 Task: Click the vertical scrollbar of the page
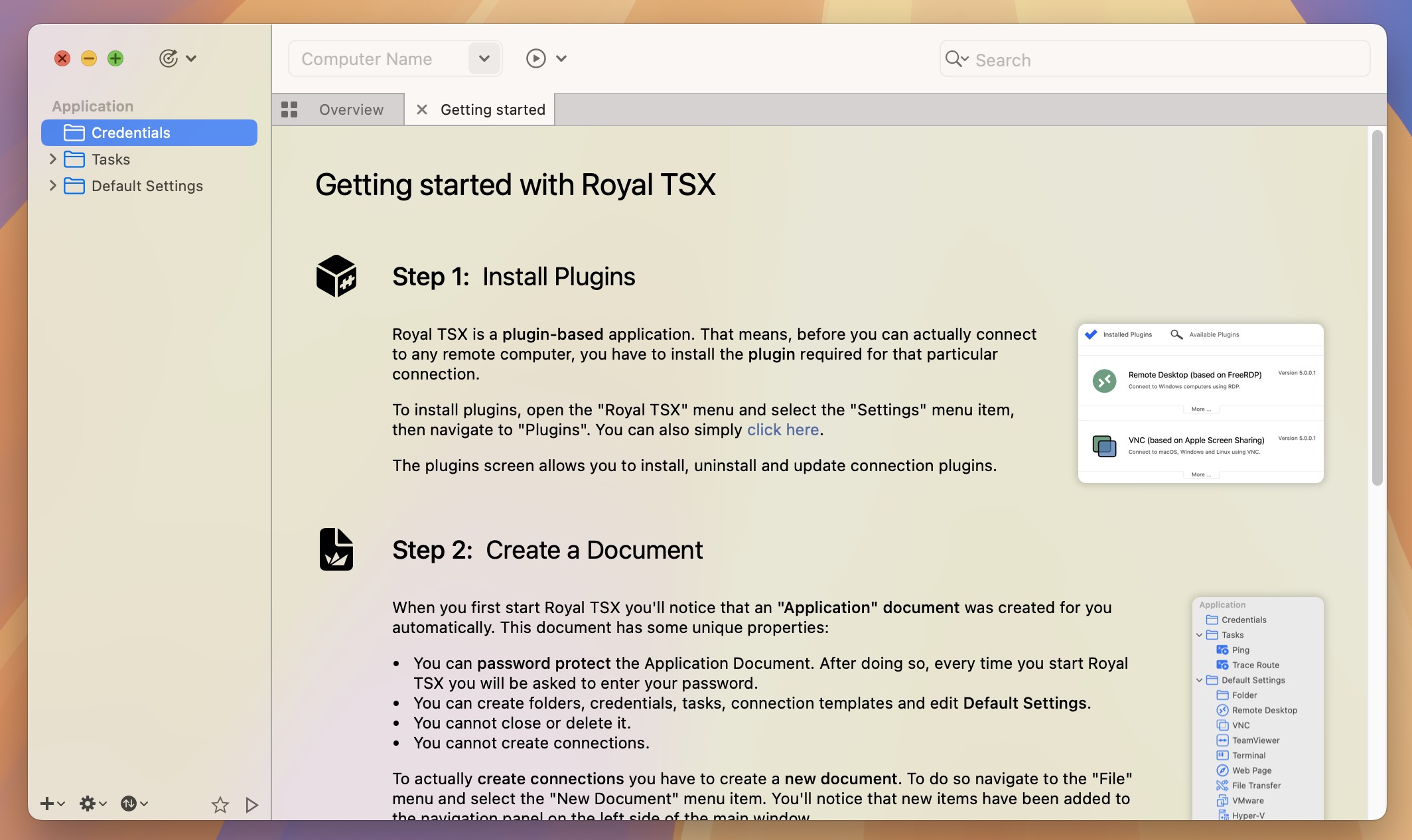[x=1377, y=308]
